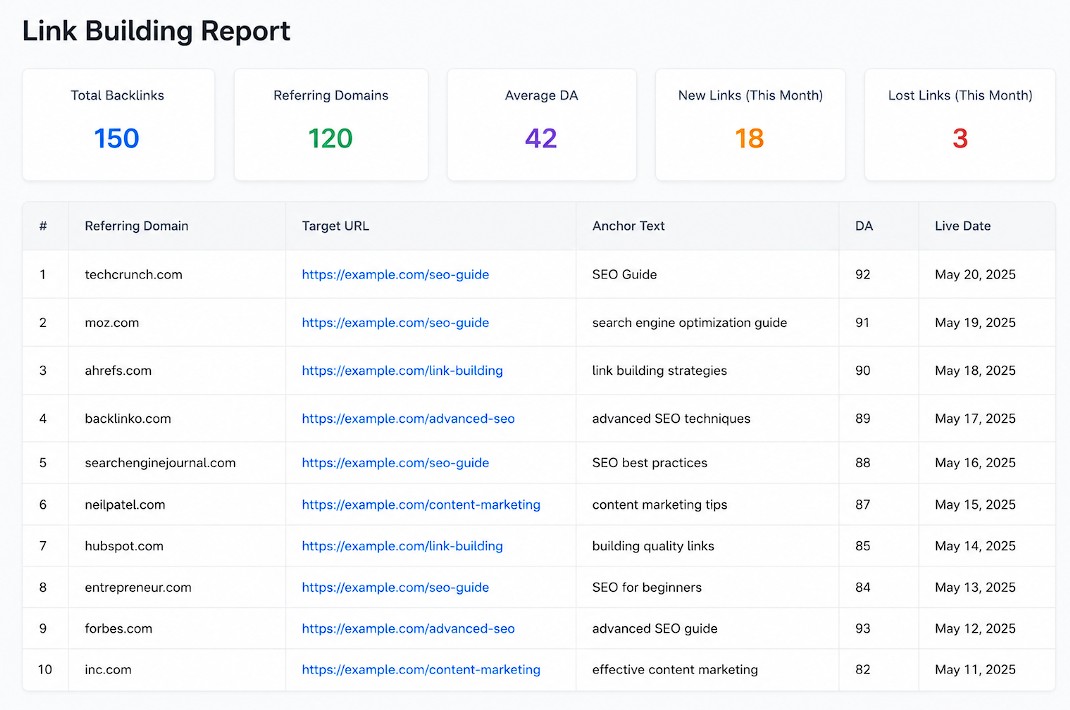
Task: Open the seo-guide link in the moz.com row
Action: (395, 322)
